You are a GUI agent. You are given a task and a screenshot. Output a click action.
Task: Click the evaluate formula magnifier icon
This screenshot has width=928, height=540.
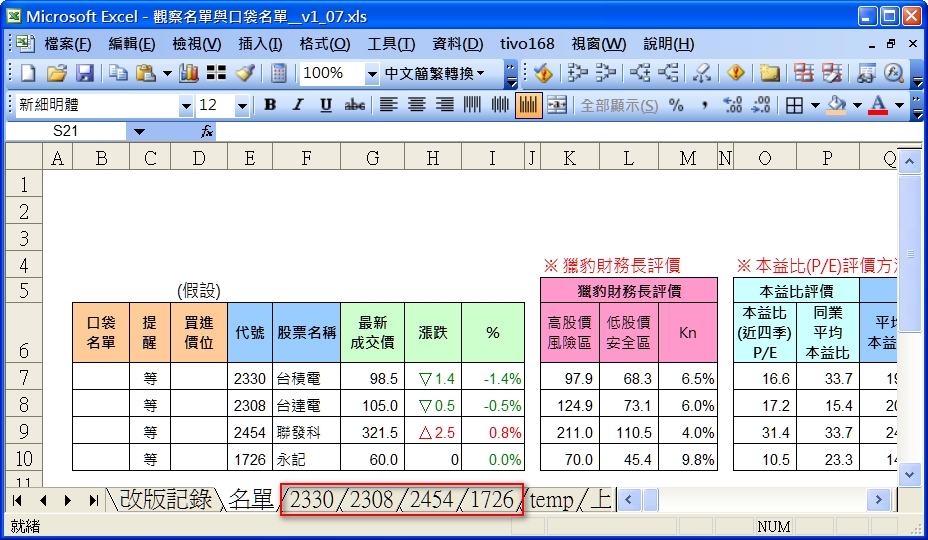(894, 73)
